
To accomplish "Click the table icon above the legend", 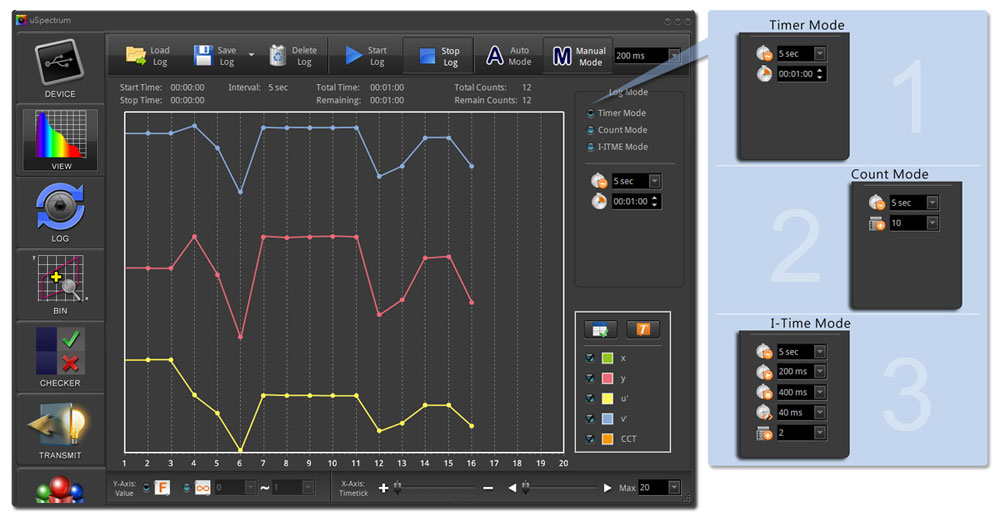I will (602, 328).
